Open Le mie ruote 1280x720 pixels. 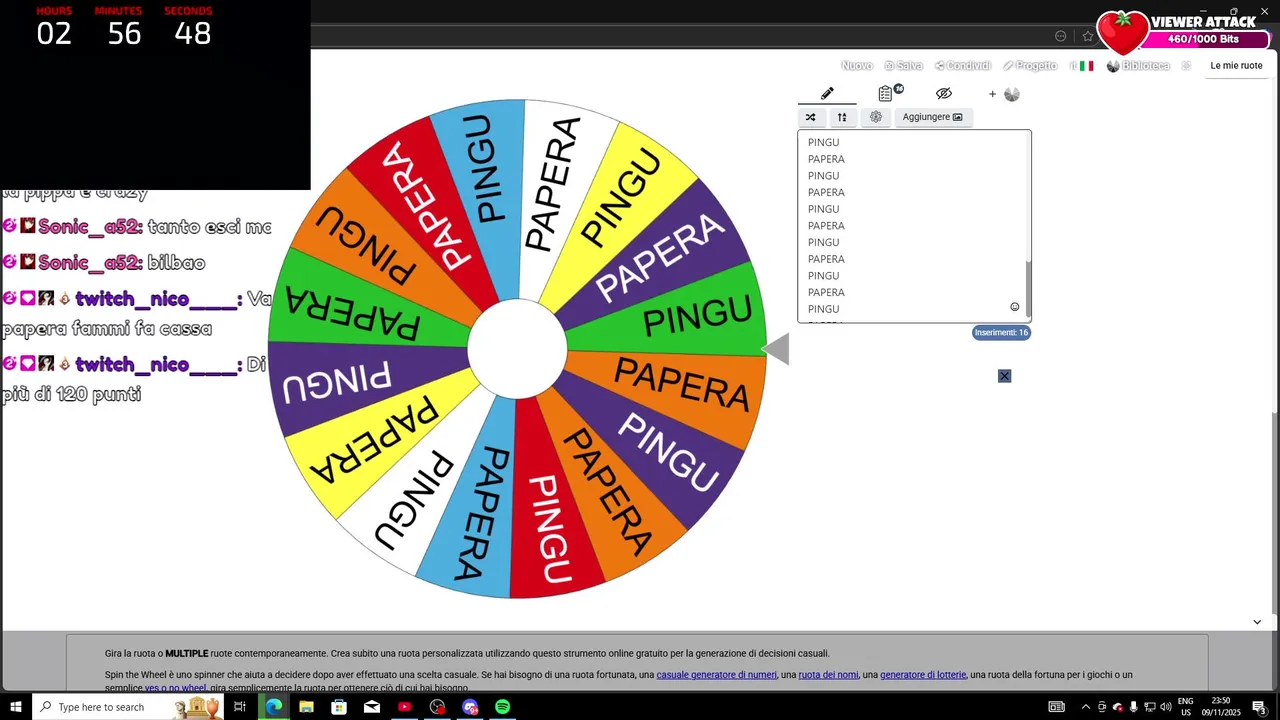(x=1236, y=66)
